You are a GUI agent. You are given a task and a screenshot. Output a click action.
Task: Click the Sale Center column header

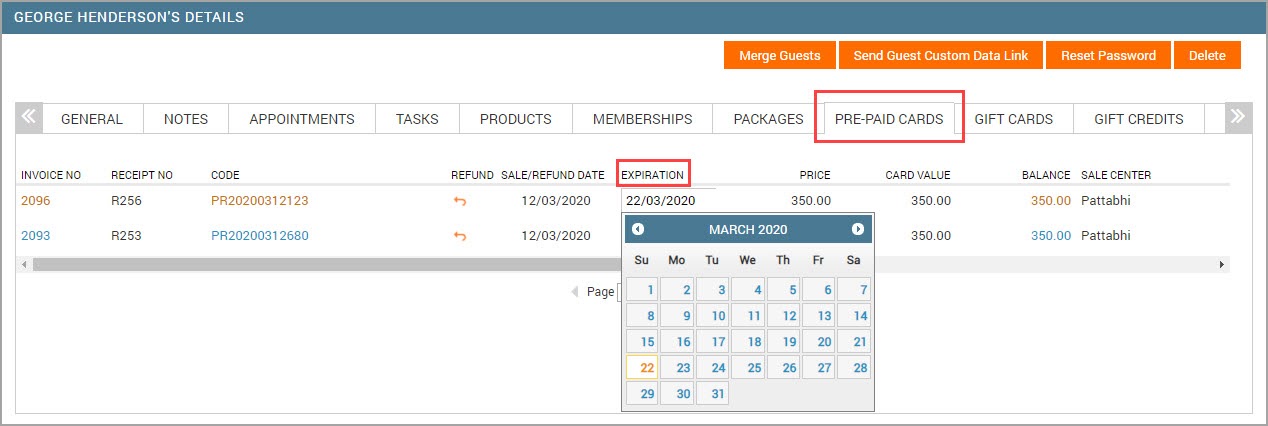click(1116, 175)
